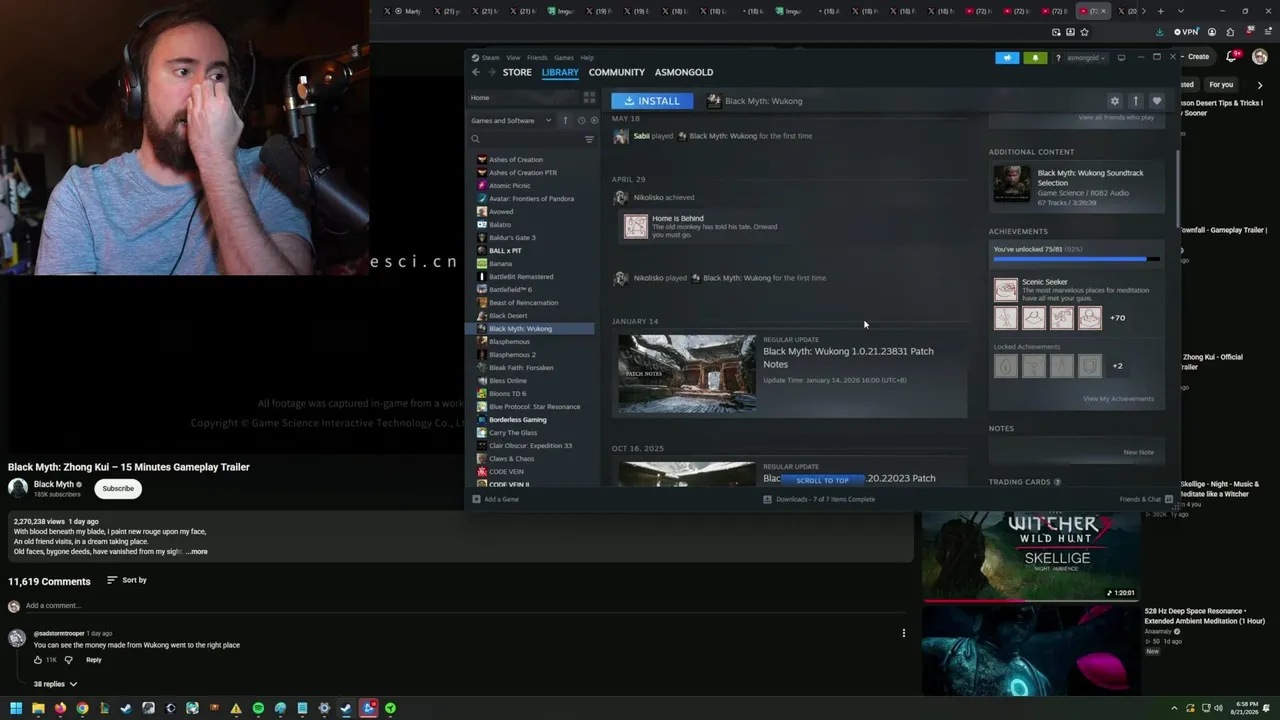Expand Games and Software dropdown
This screenshot has width=1280, height=720.
(548, 121)
